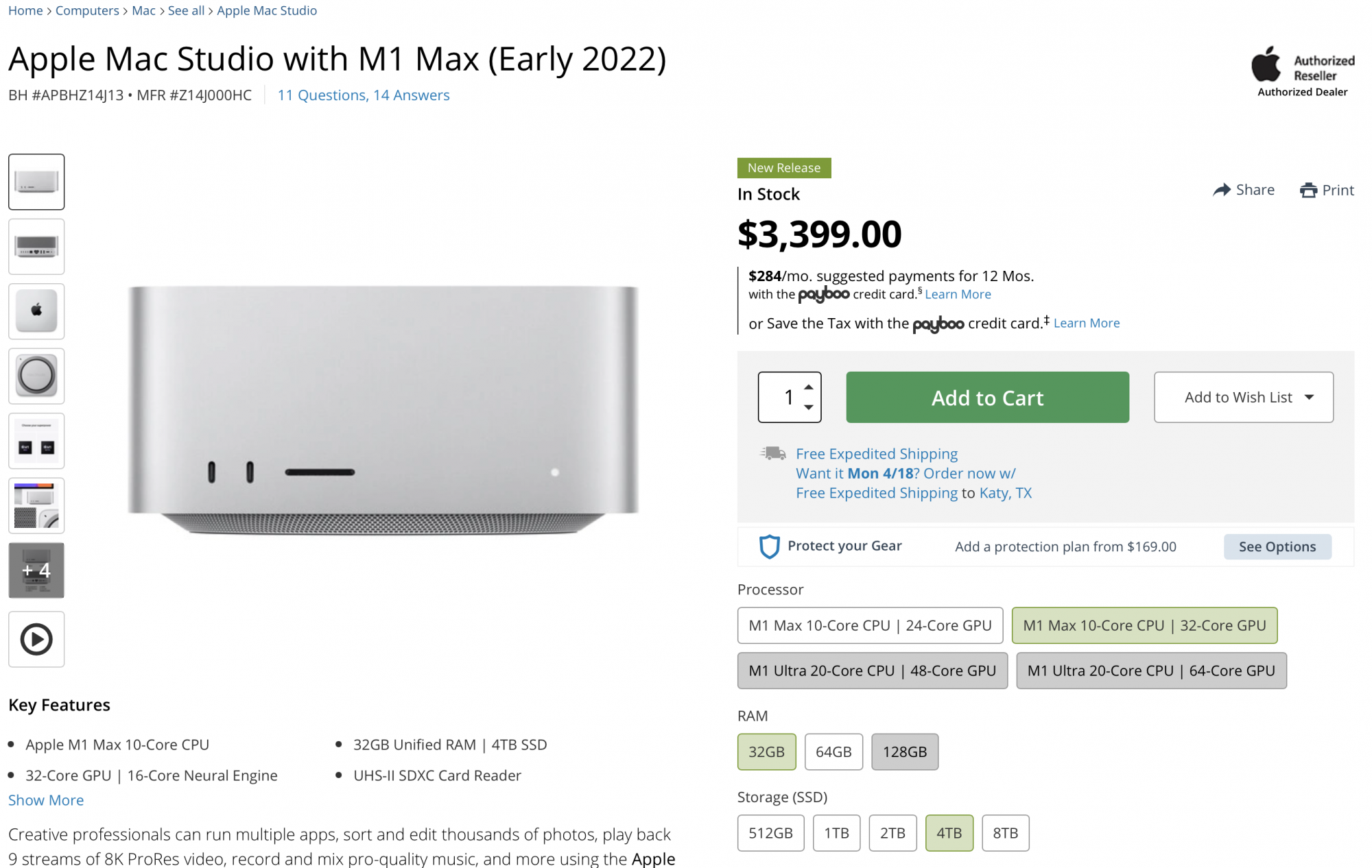This screenshot has height=868, width=1372.
Task: Expand Key Features with Show More
Action: pos(46,800)
